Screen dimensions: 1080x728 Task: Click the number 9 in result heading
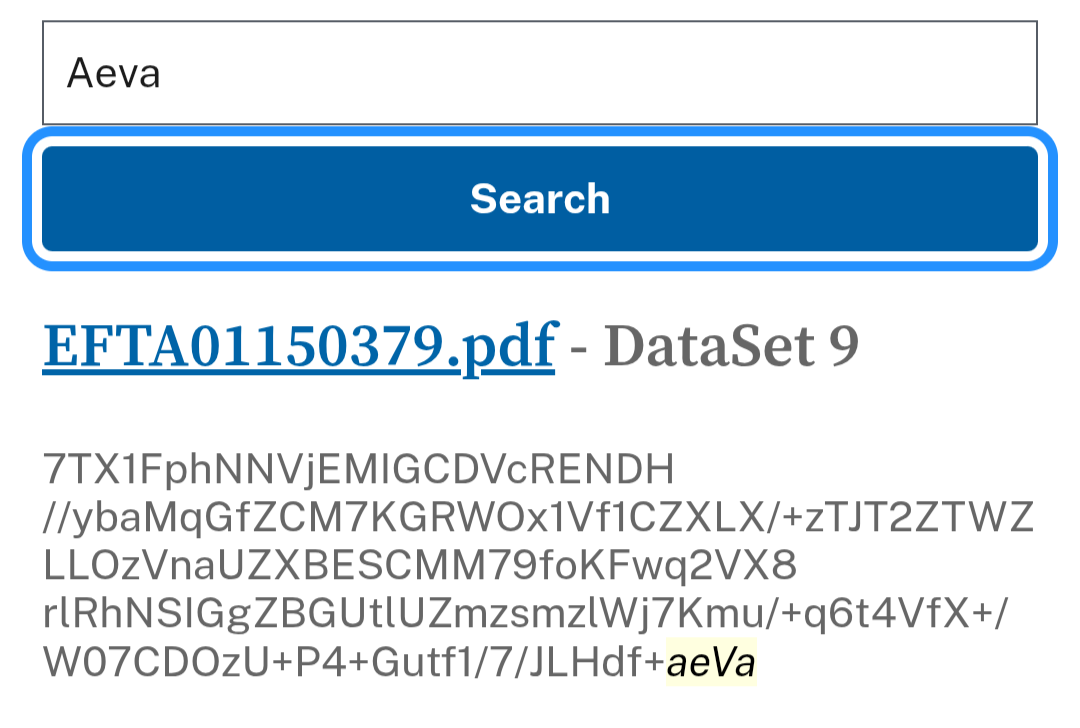[x=843, y=345]
